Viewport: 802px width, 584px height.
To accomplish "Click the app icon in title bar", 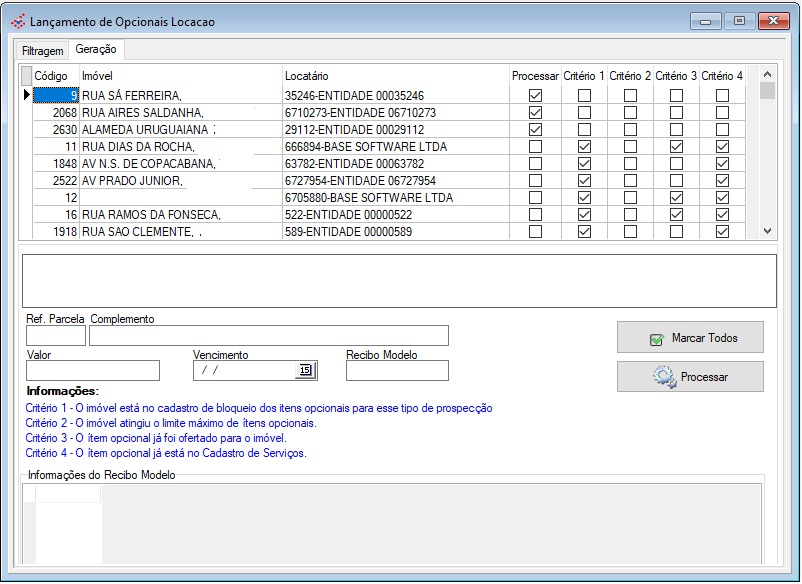I will pos(17,21).
